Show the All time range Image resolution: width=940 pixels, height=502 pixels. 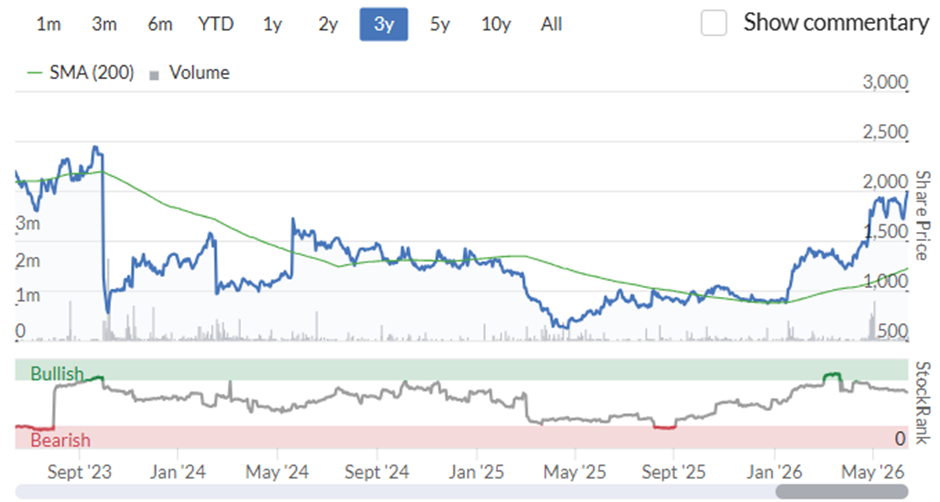click(x=552, y=25)
